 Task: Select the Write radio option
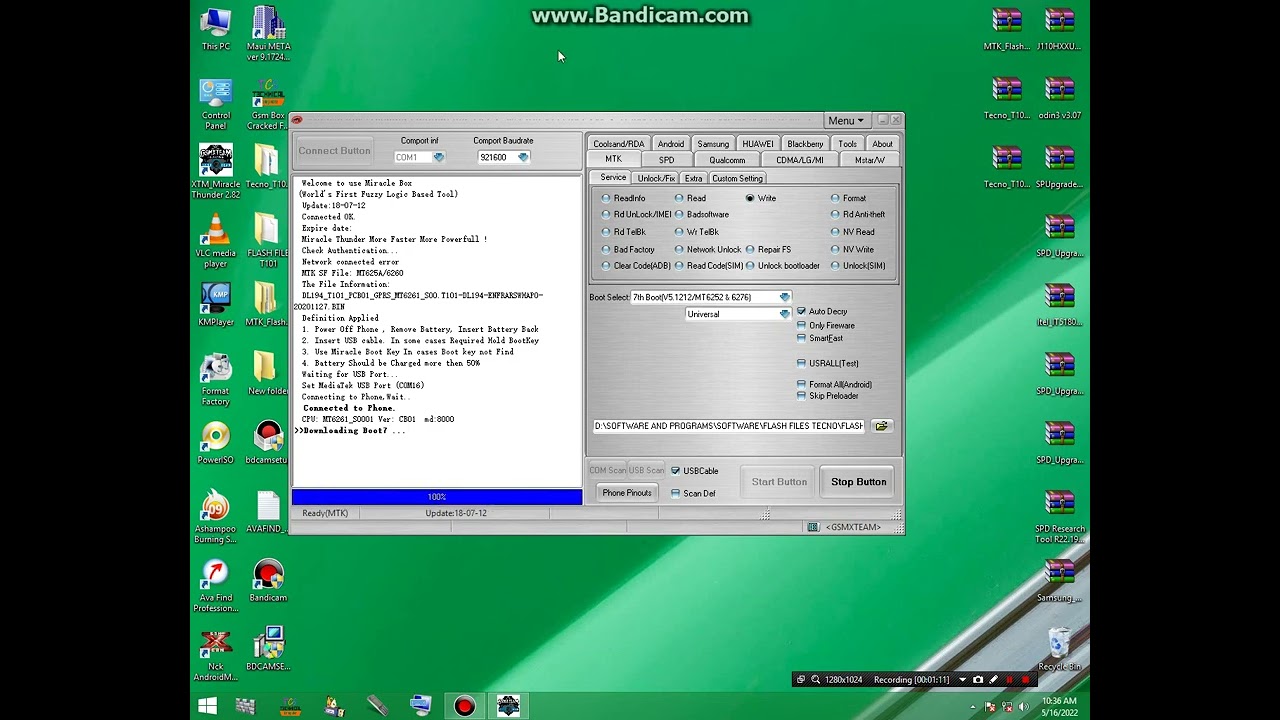pyautogui.click(x=760, y=198)
